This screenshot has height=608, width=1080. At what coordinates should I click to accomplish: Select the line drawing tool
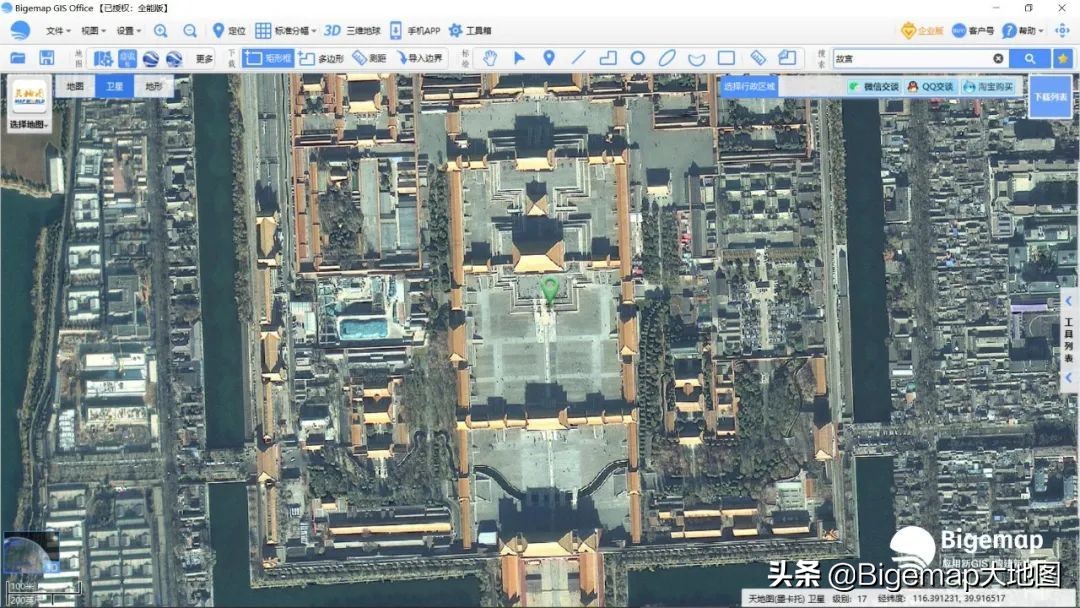pos(579,59)
